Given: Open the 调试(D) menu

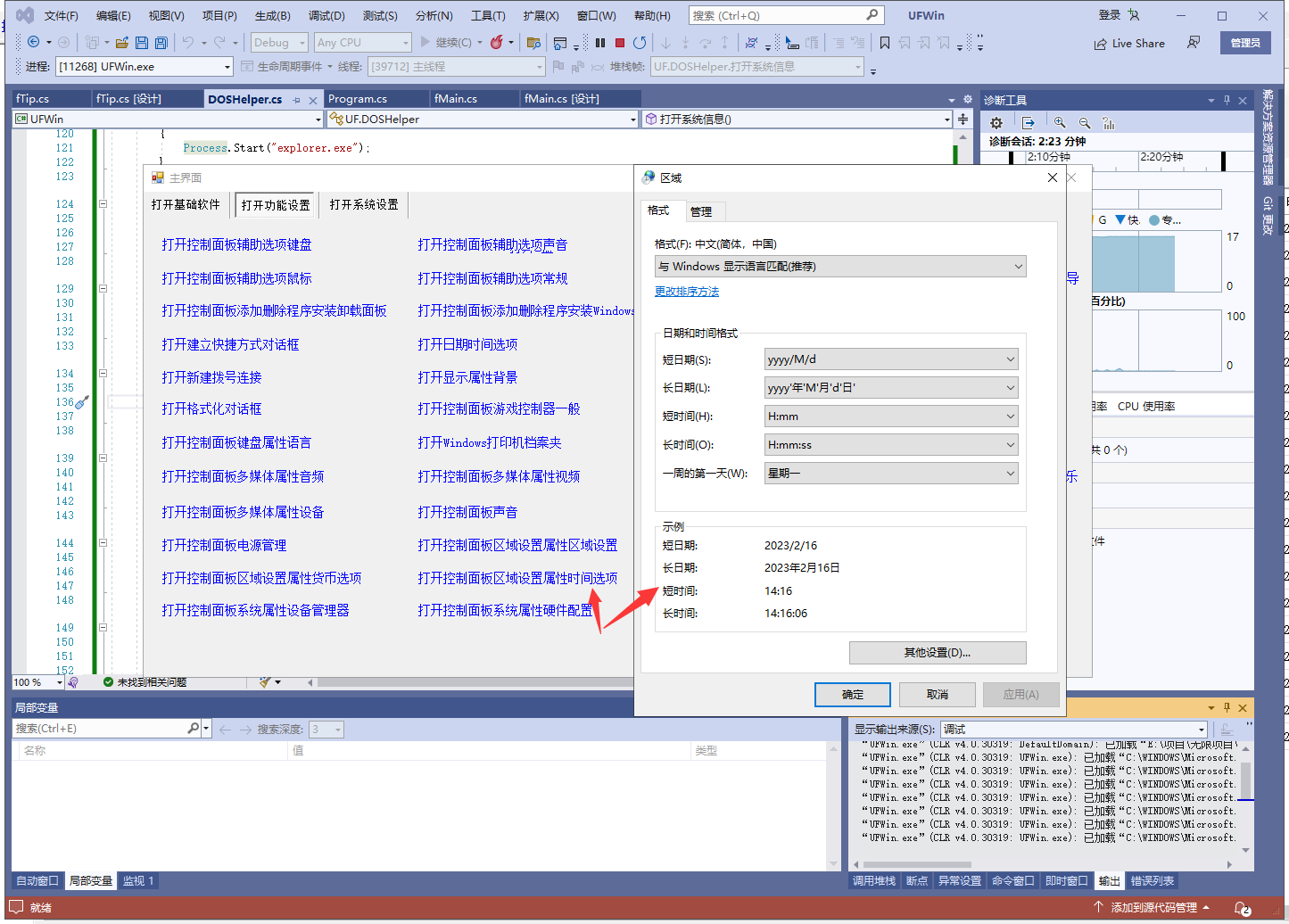Looking at the screenshot, I should pyautogui.click(x=326, y=15).
